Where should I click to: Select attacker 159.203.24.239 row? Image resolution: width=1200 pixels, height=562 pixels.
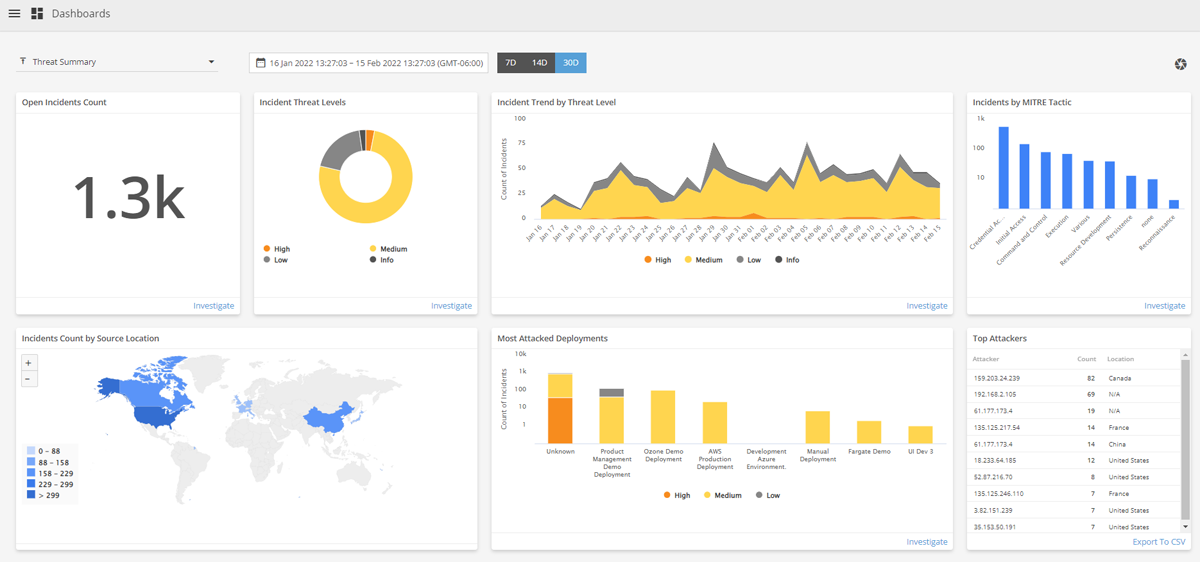pos(1075,379)
